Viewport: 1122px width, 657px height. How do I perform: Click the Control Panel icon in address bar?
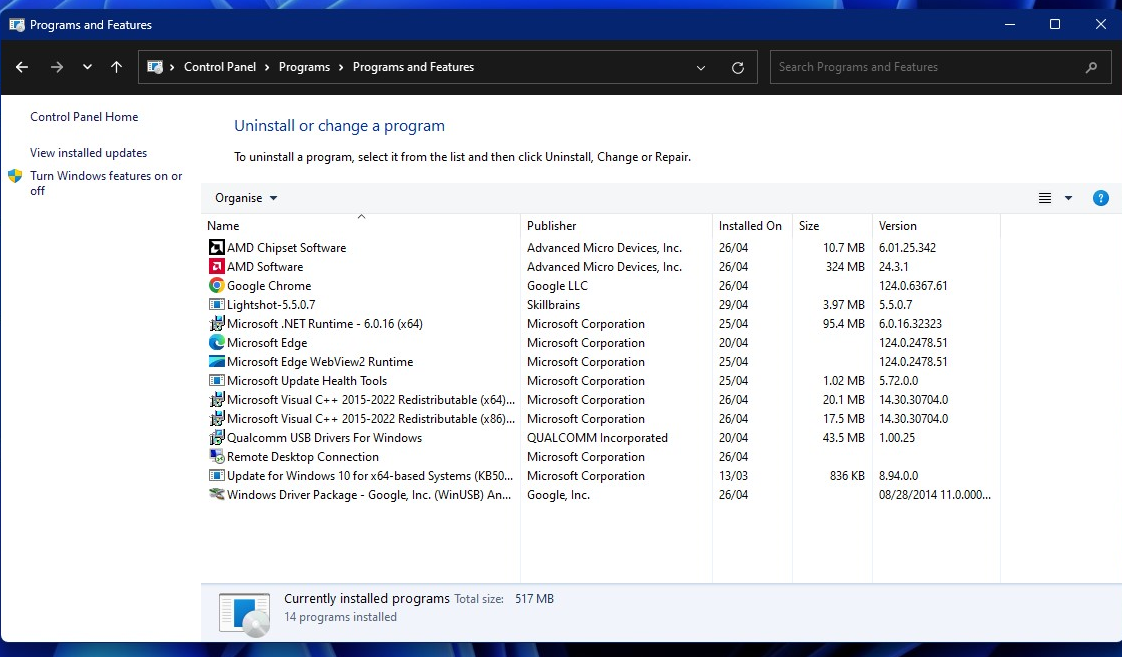point(155,67)
